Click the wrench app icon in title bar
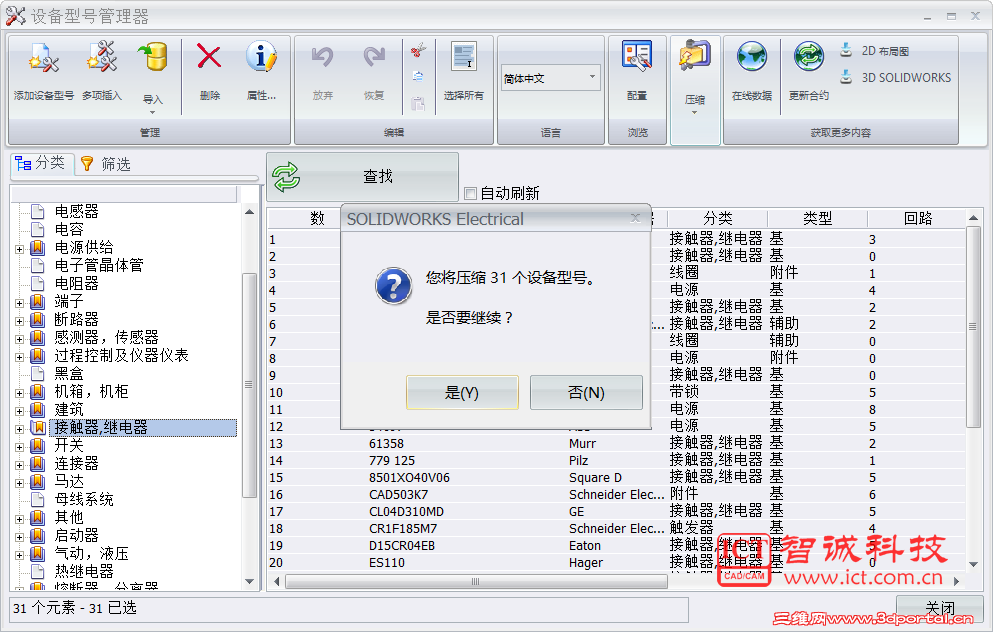993x632 pixels. [x=15, y=15]
